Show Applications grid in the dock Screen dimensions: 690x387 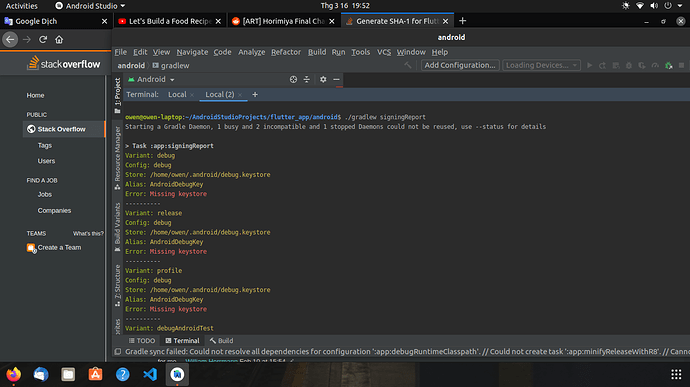676,374
